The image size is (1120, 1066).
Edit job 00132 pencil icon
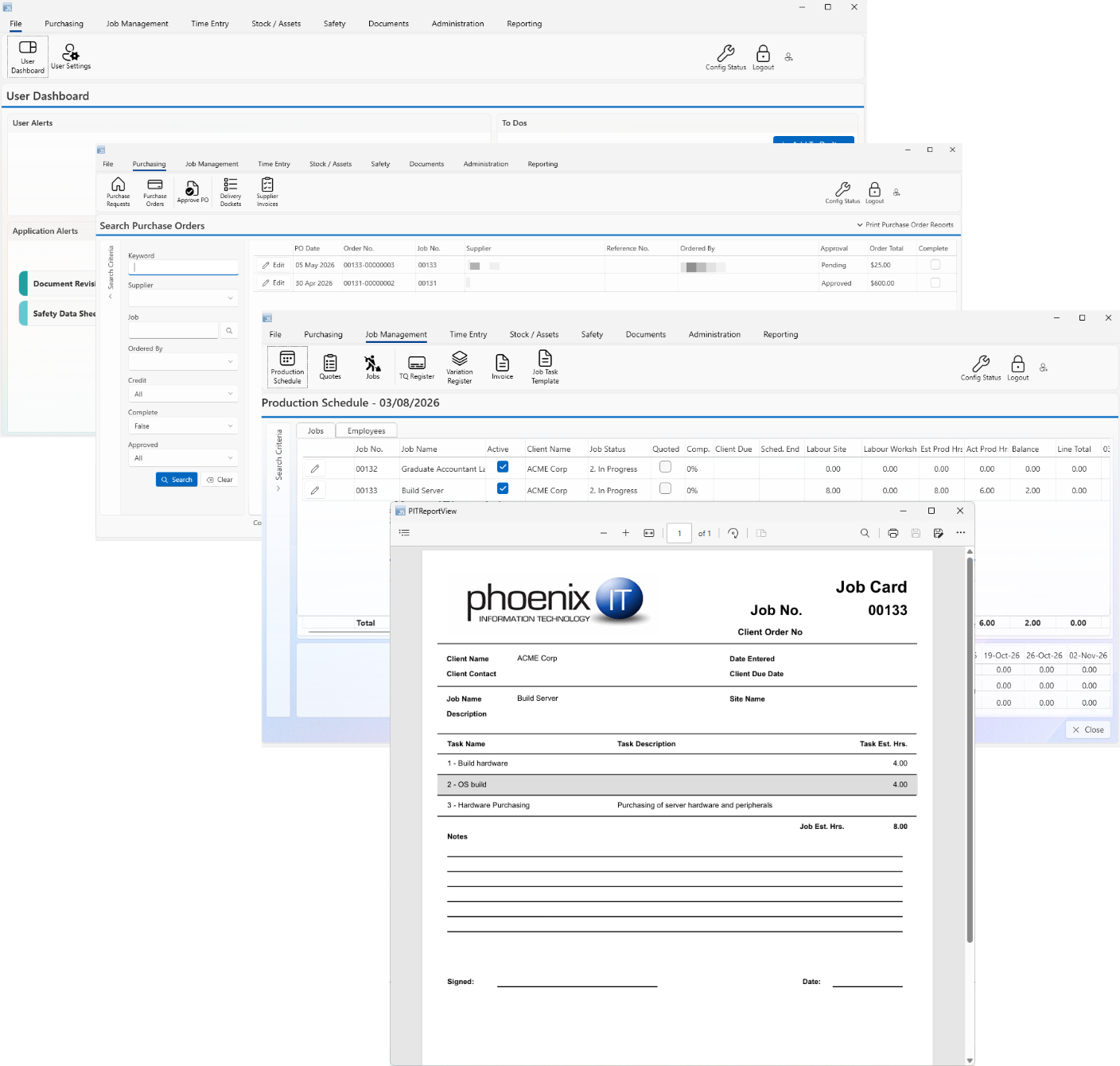point(315,469)
